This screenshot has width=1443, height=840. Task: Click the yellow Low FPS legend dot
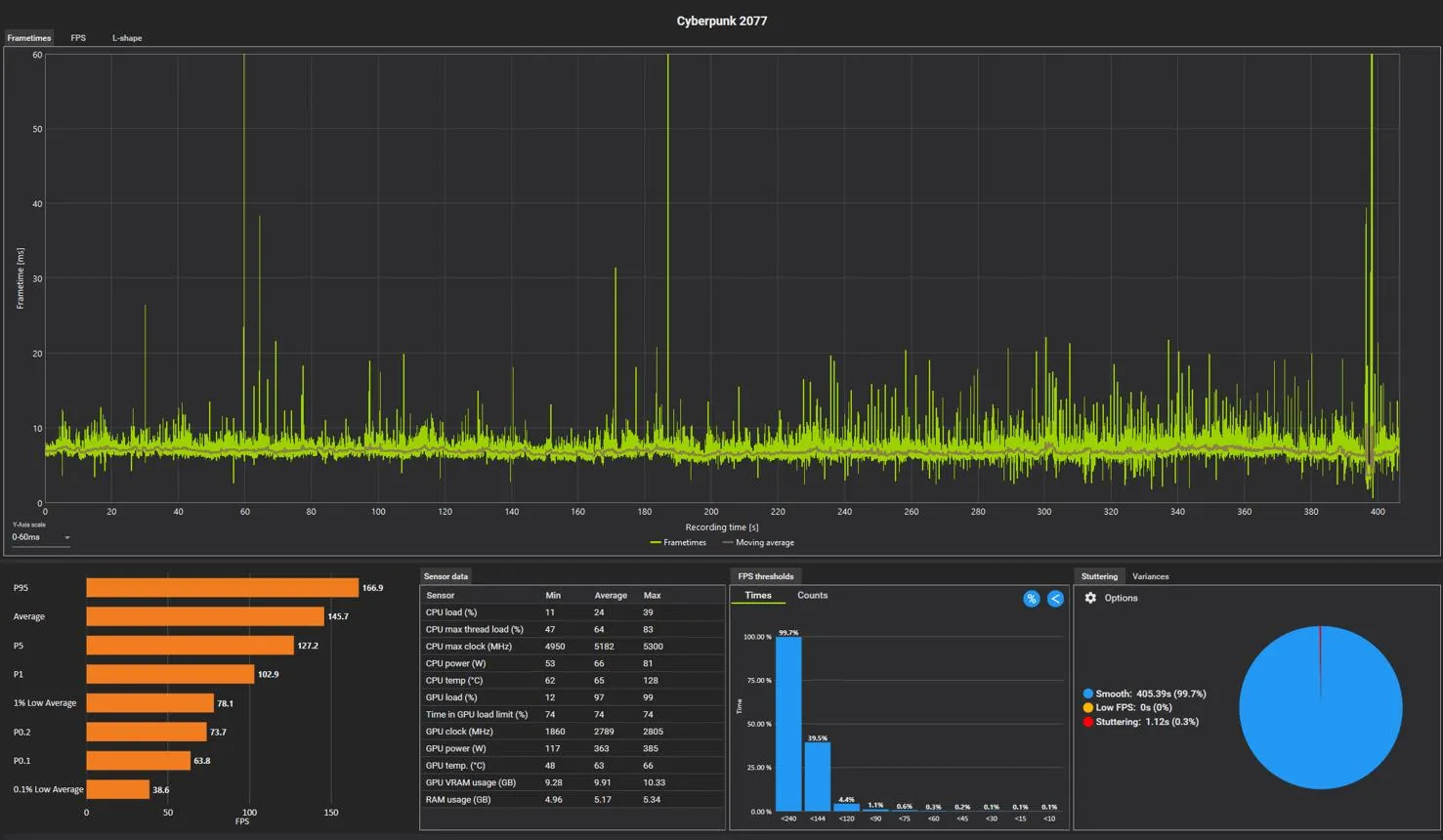(x=1088, y=707)
